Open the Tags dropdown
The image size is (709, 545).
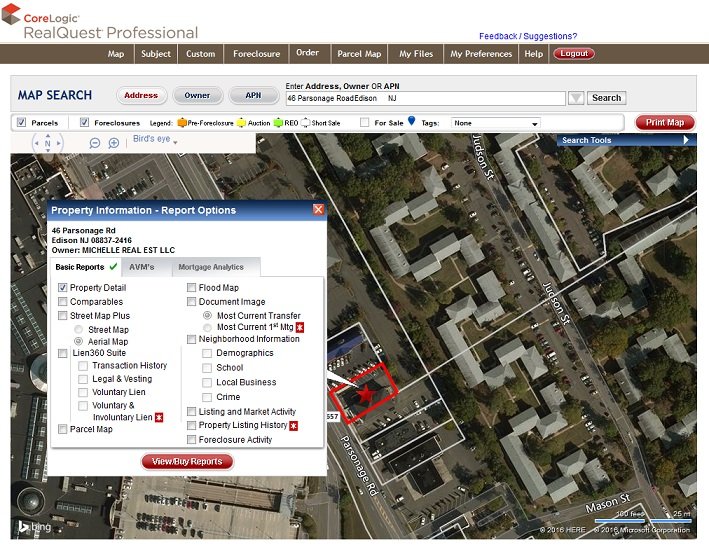pos(495,123)
